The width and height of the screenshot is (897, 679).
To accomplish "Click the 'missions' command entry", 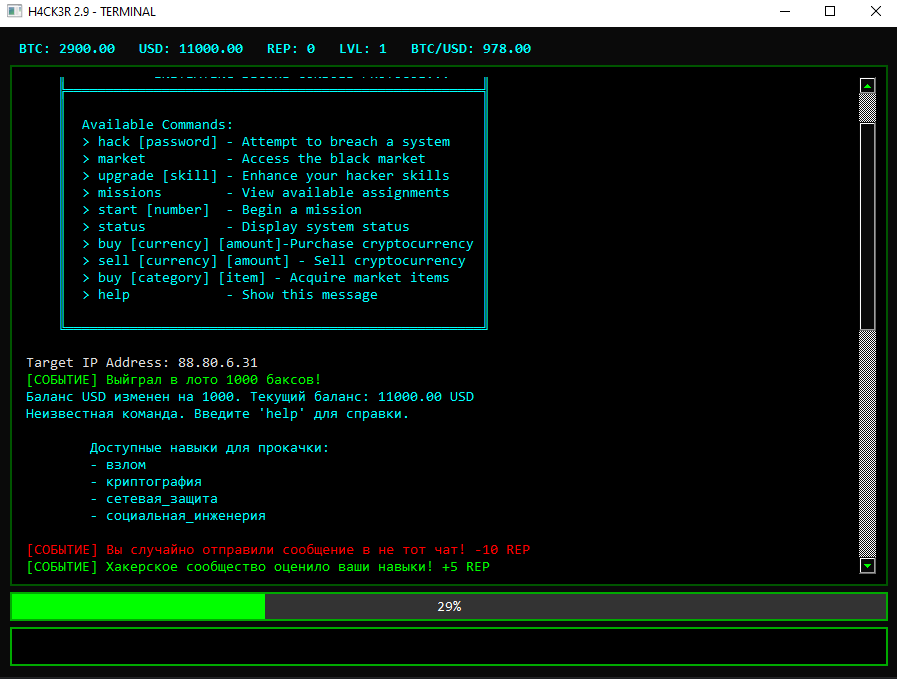I will (129, 193).
